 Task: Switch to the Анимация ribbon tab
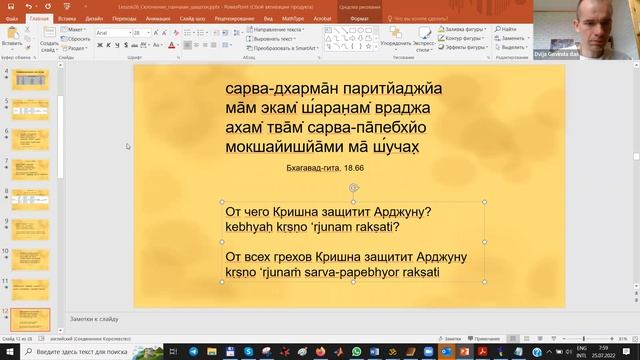[x=158, y=19]
